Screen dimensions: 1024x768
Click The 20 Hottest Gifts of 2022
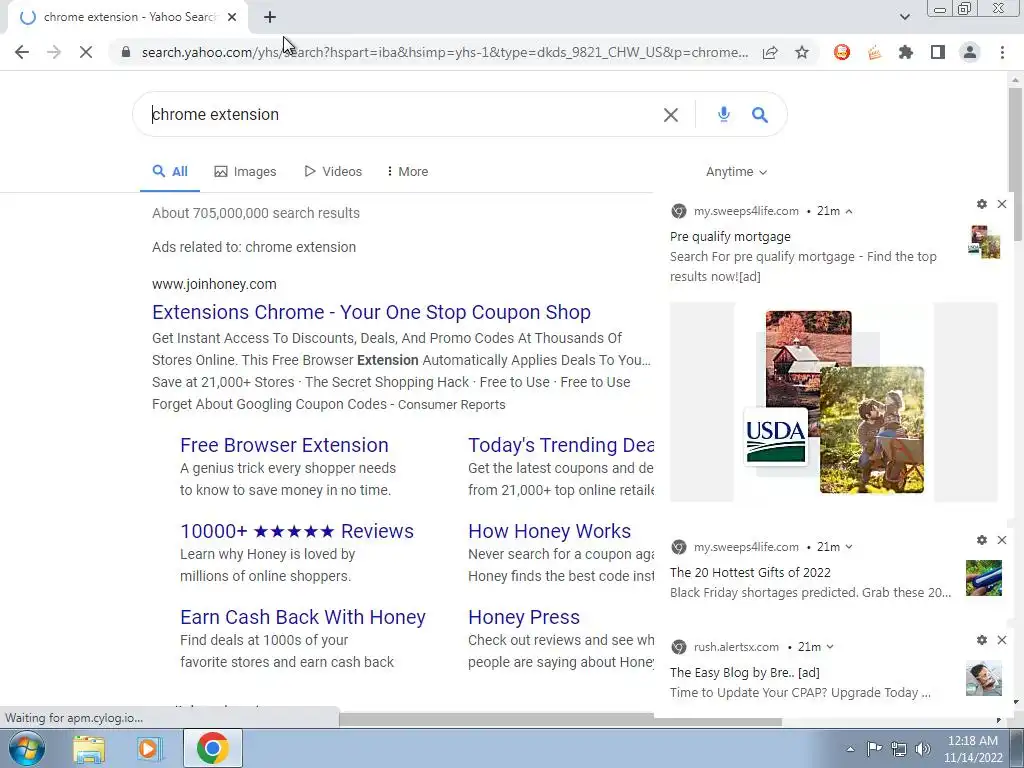750,572
